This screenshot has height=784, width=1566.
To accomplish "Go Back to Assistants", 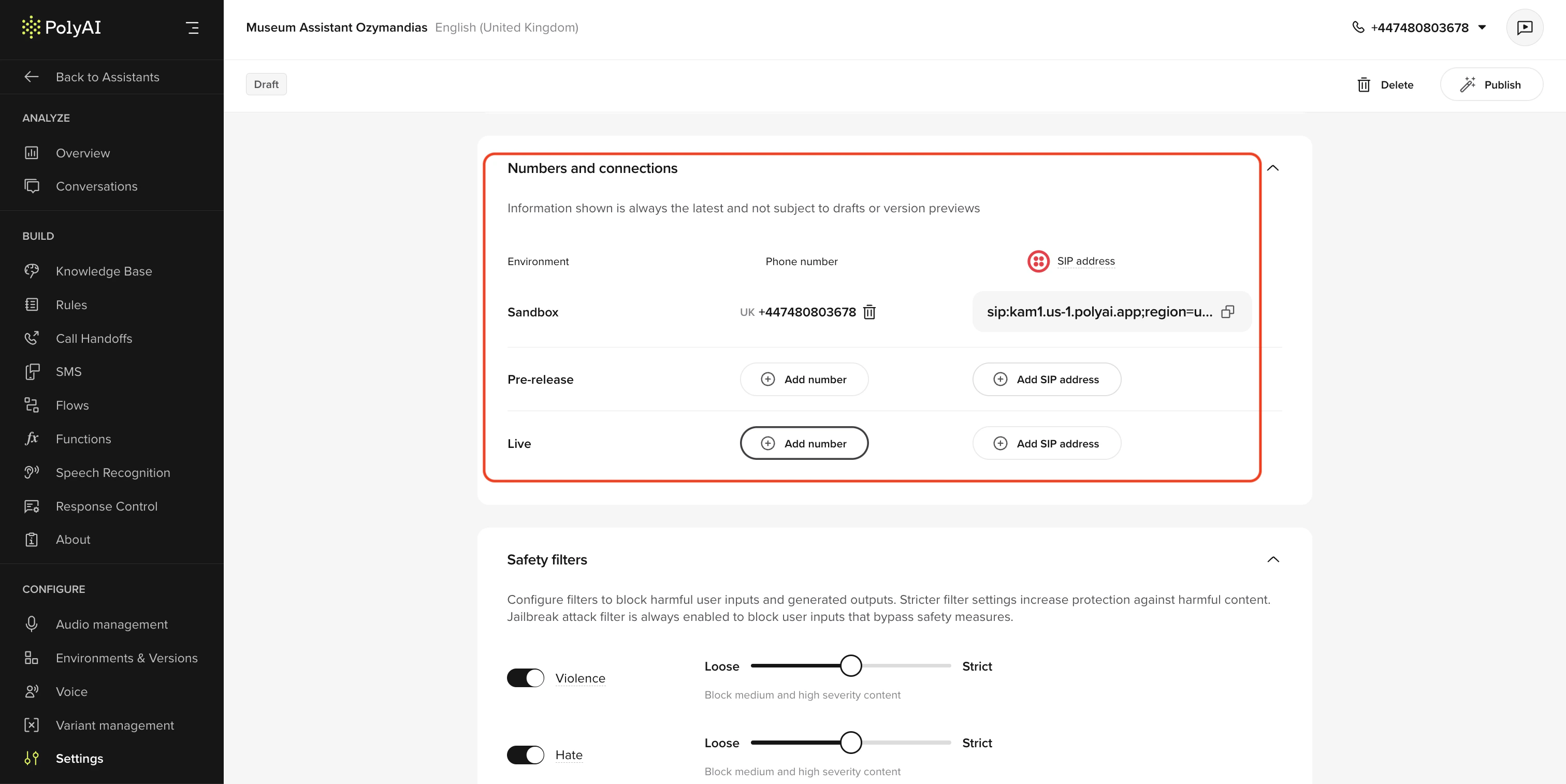I will (x=107, y=77).
